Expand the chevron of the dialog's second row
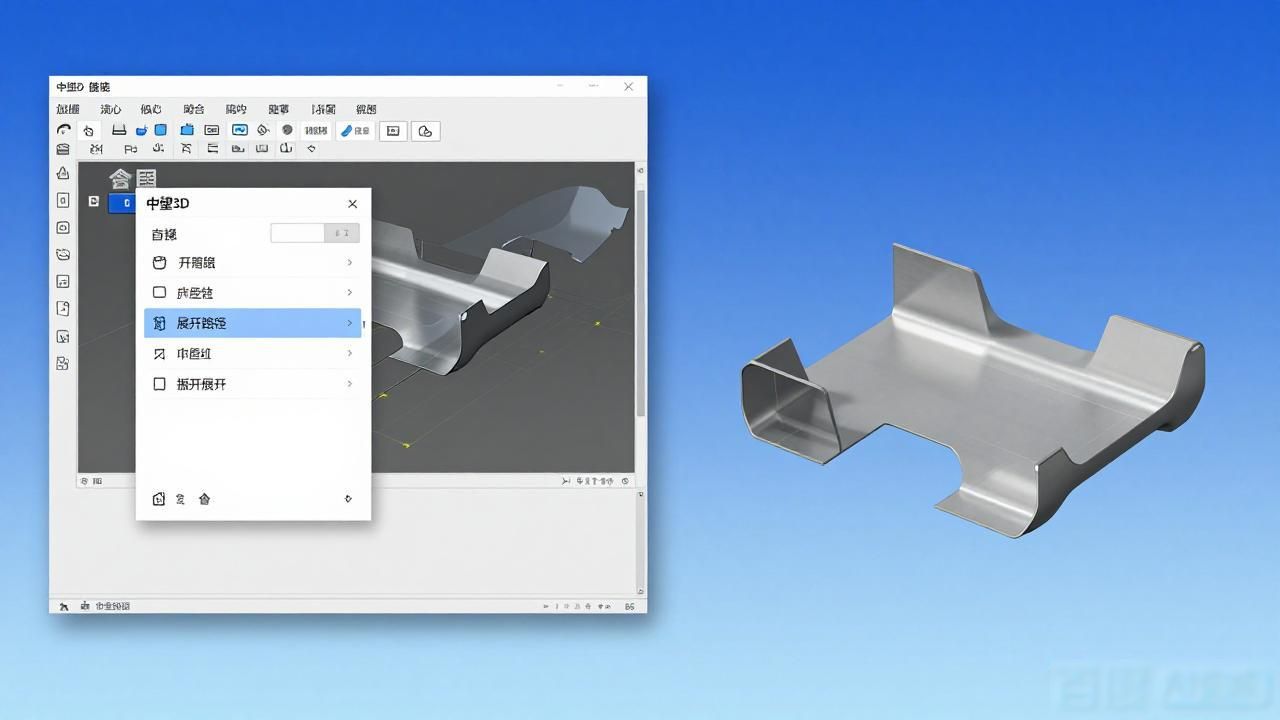The width and height of the screenshot is (1280, 720). [x=349, y=292]
